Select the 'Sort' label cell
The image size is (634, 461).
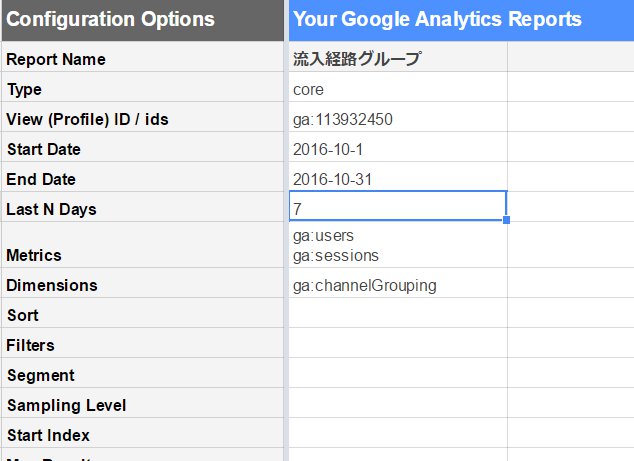143,313
